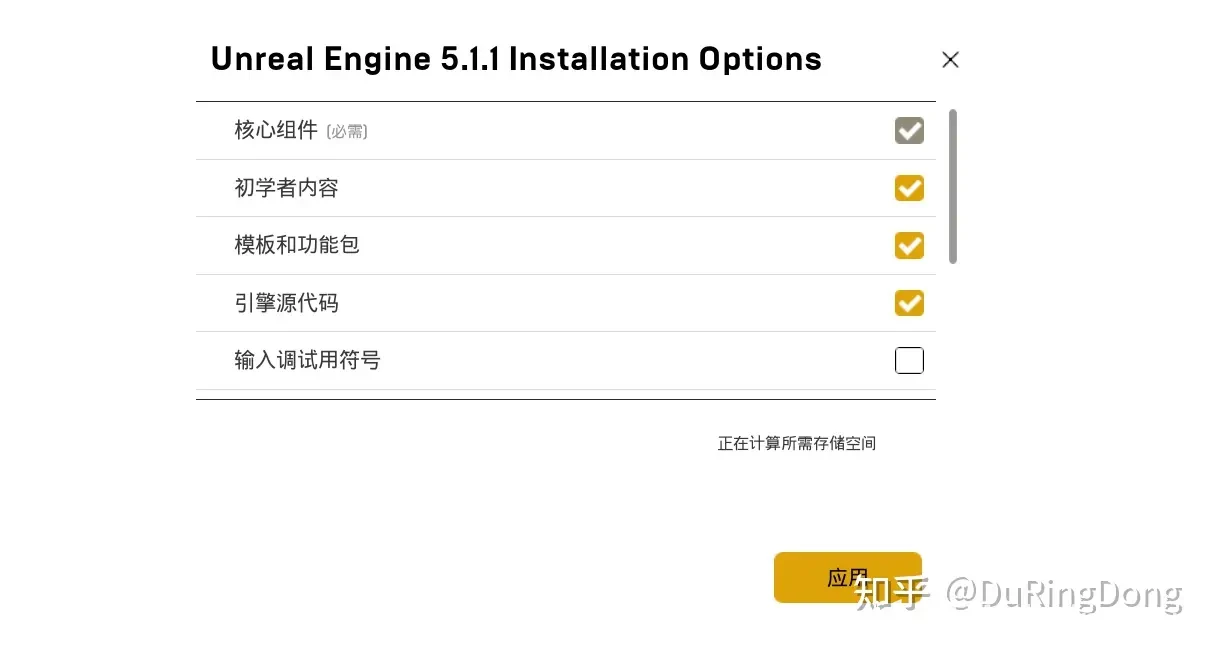Disable the 模板和功能包 checkbox
Screen dimensions: 1212x647
click(909, 245)
